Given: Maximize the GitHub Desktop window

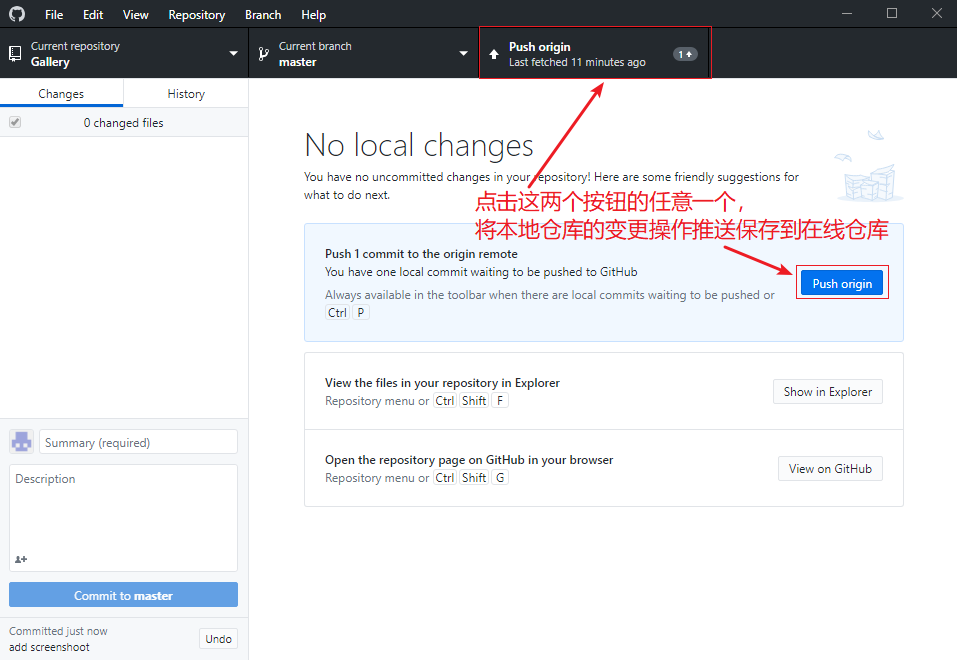Looking at the screenshot, I should coord(892,13).
